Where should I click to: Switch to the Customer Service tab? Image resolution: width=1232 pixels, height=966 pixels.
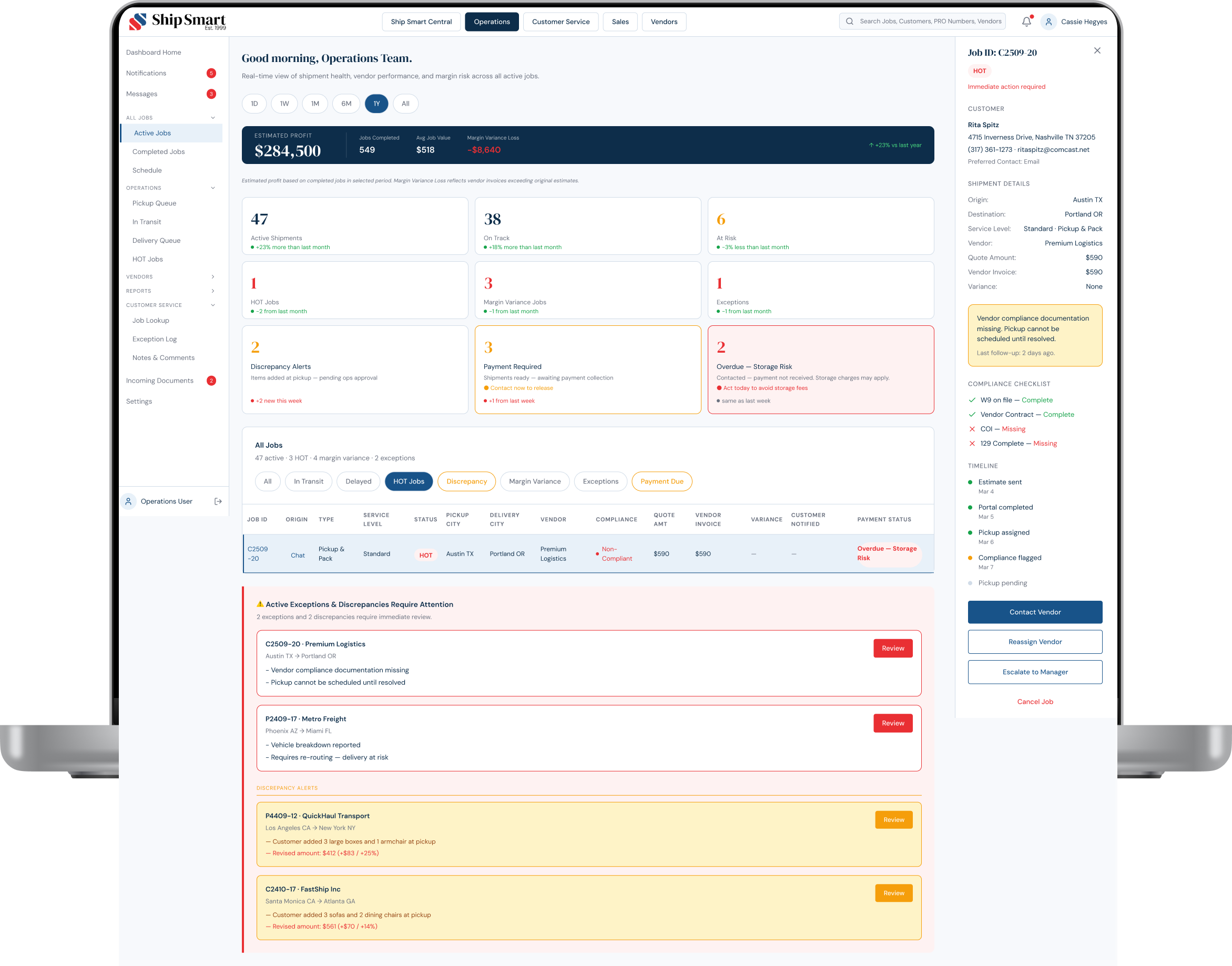(560, 22)
